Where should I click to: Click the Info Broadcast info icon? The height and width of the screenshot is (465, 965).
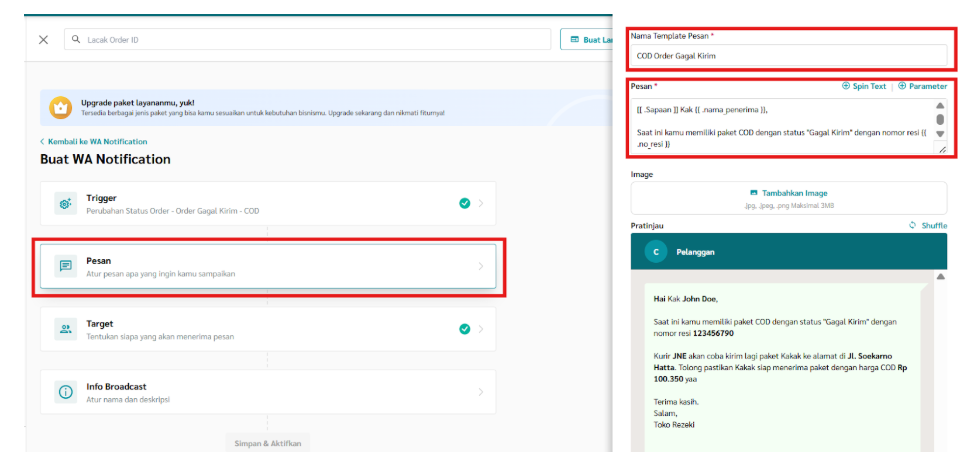point(65,392)
